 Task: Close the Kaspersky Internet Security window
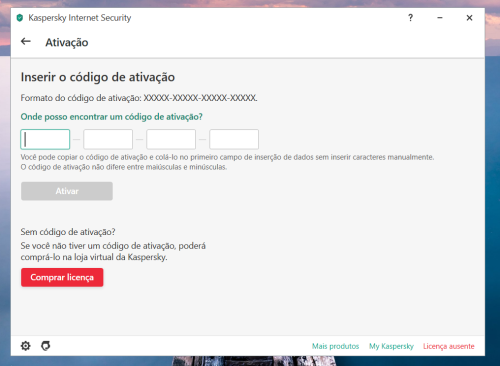coord(469,18)
